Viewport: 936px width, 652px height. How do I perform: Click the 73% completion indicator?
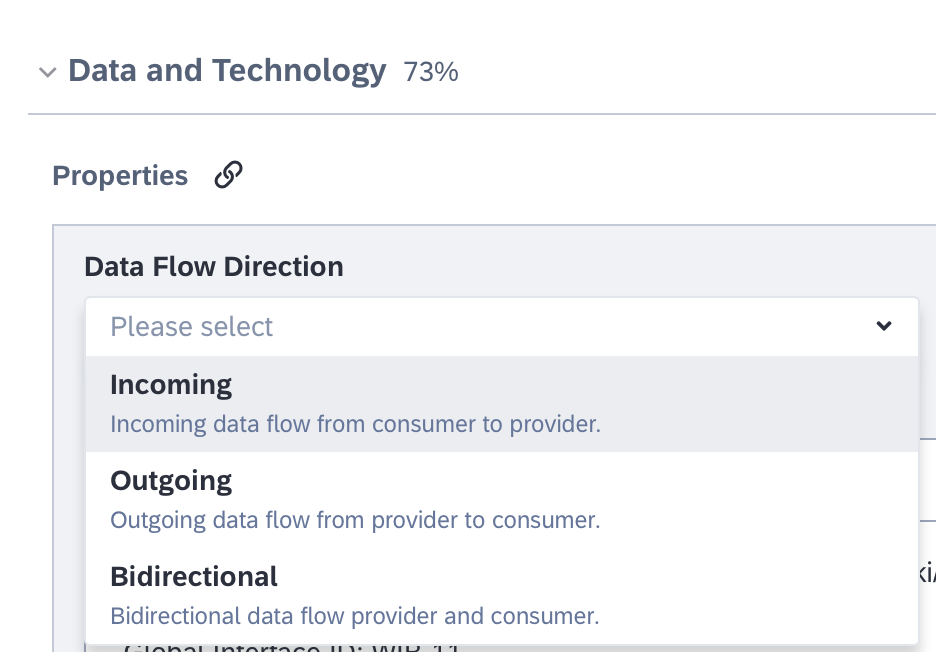[x=431, y=72]
